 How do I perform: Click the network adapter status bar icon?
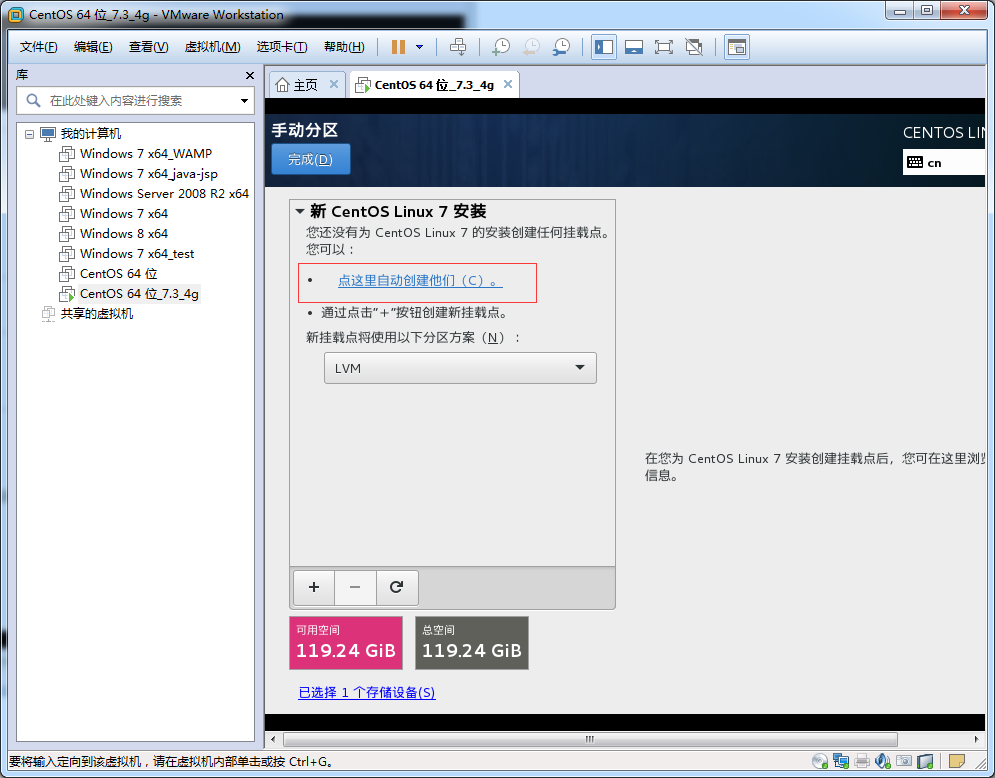coord(841,761)
